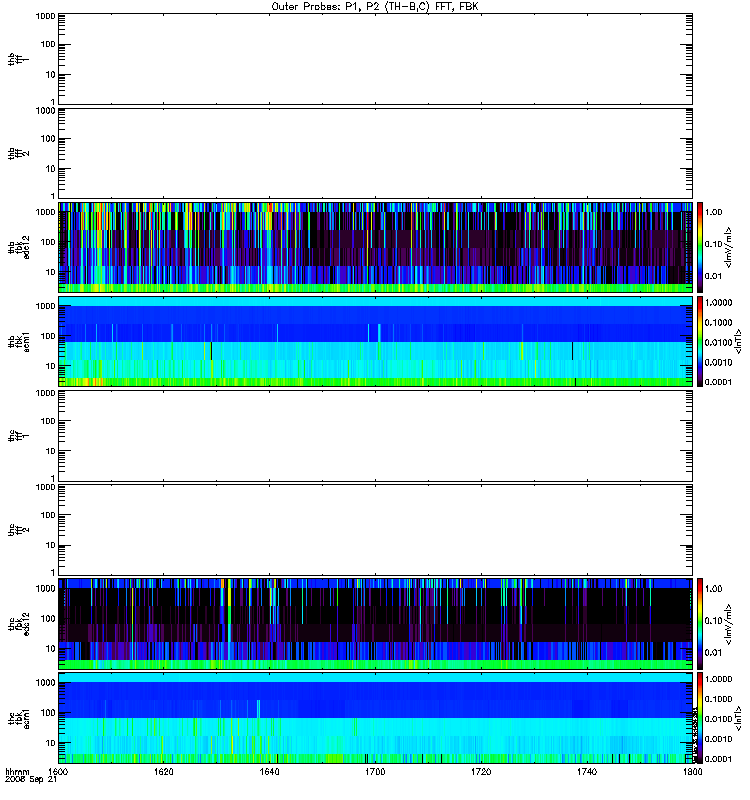Click the 1720 time tick label
The height and width of the screenshot is (800, 750).
click(481, 771)
